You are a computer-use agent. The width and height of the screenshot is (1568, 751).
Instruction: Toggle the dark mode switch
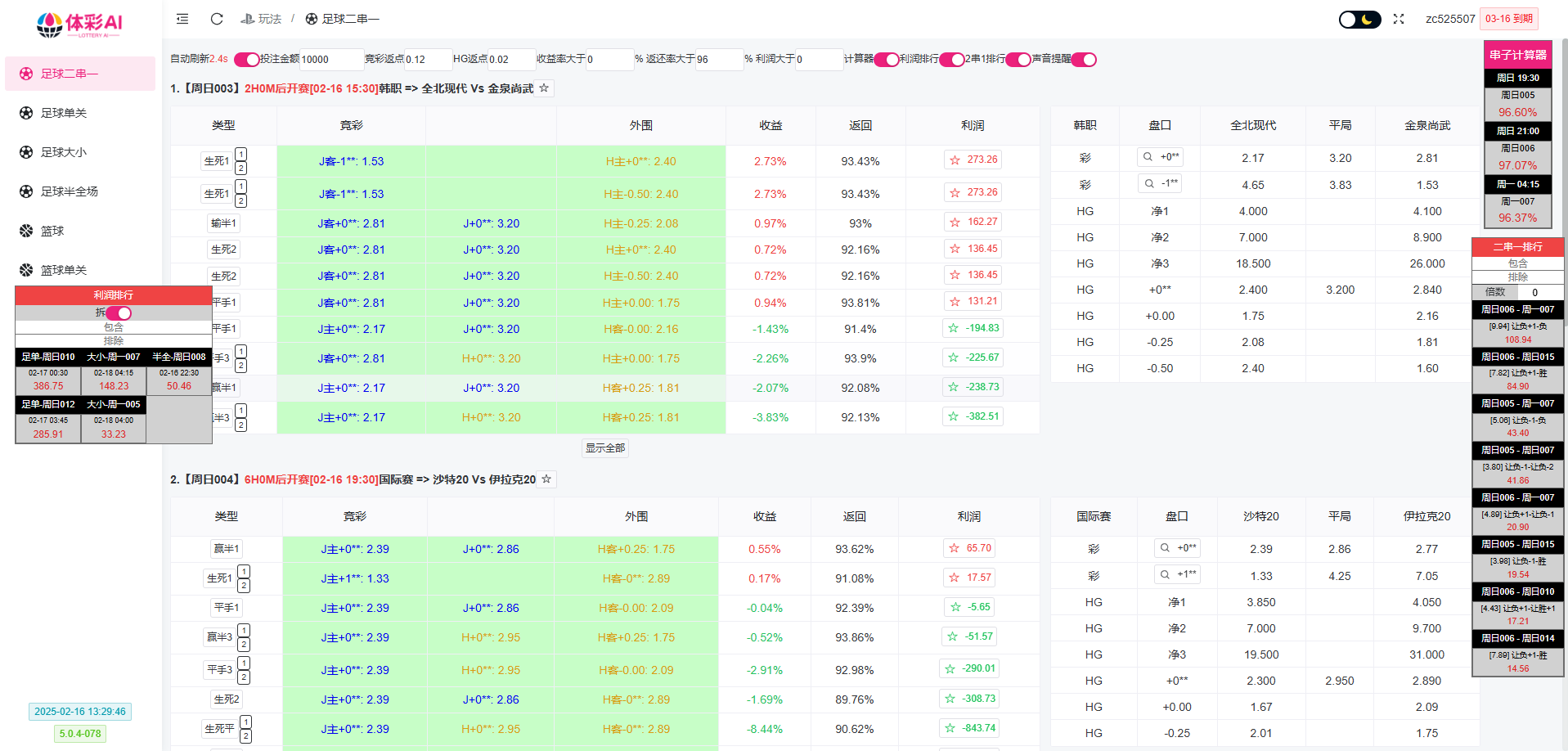[1359, 20]
